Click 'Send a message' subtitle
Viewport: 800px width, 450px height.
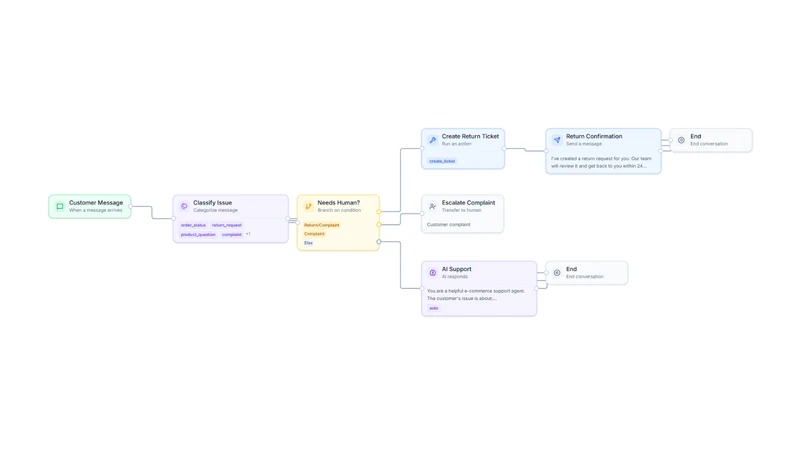[584, 144]
